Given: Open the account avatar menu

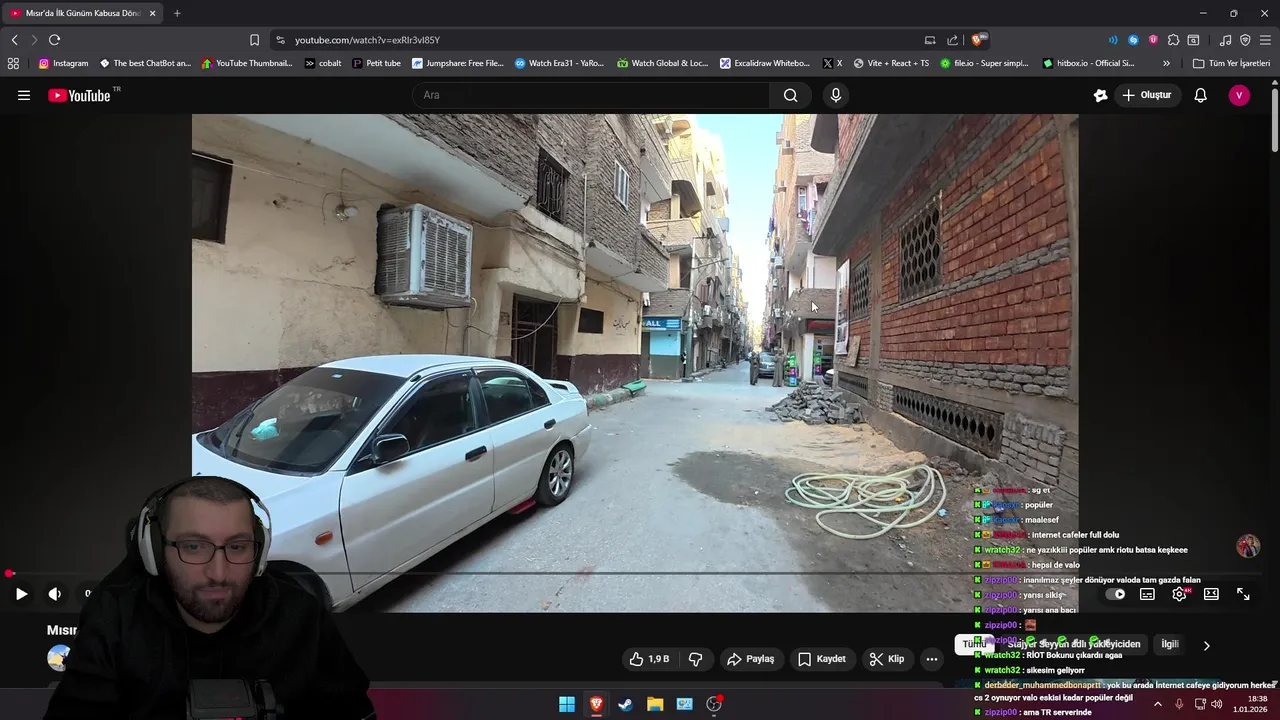Looking at the screenshot, I should (x=1239, y=95).
